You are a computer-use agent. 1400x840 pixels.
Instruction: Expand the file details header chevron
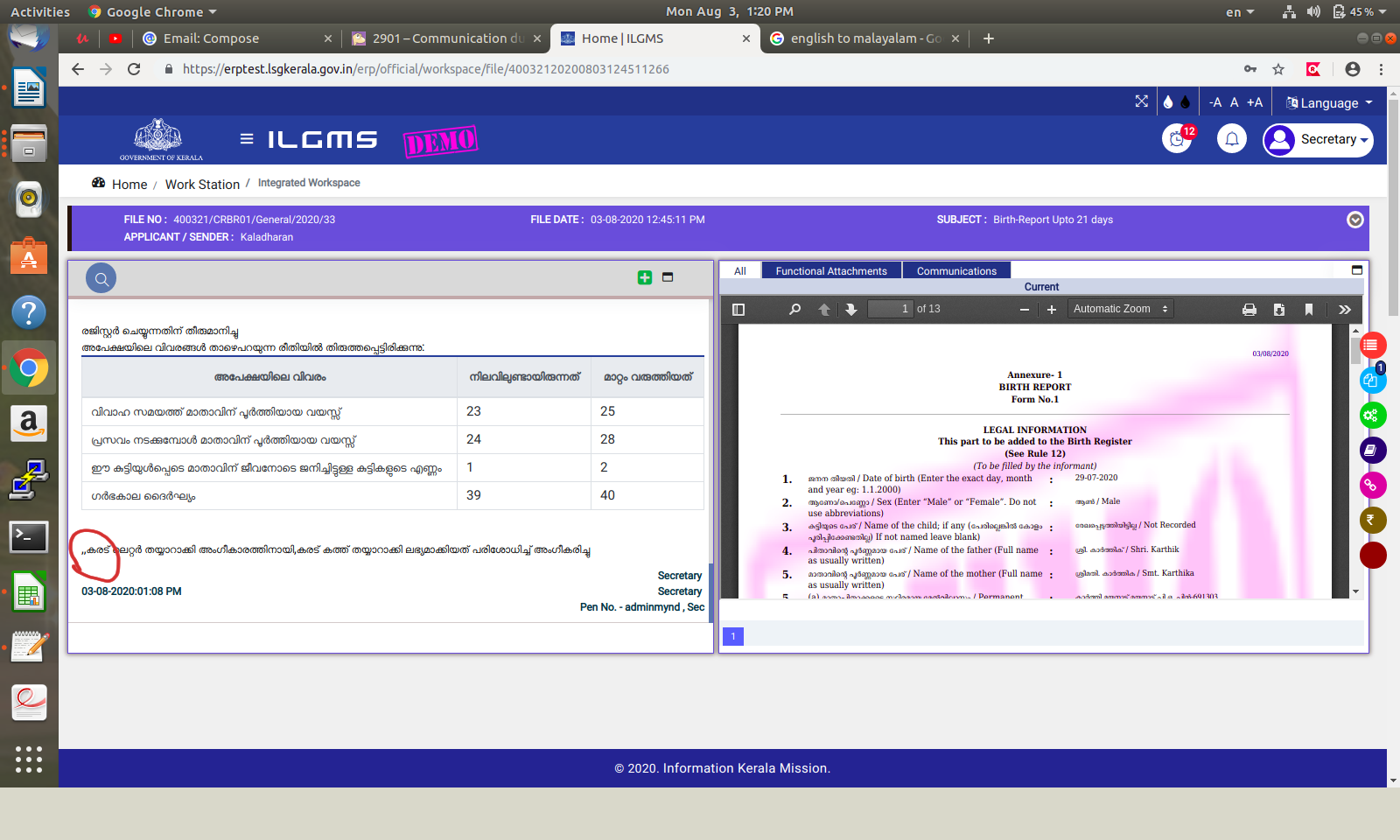[x=1354, y=220]
